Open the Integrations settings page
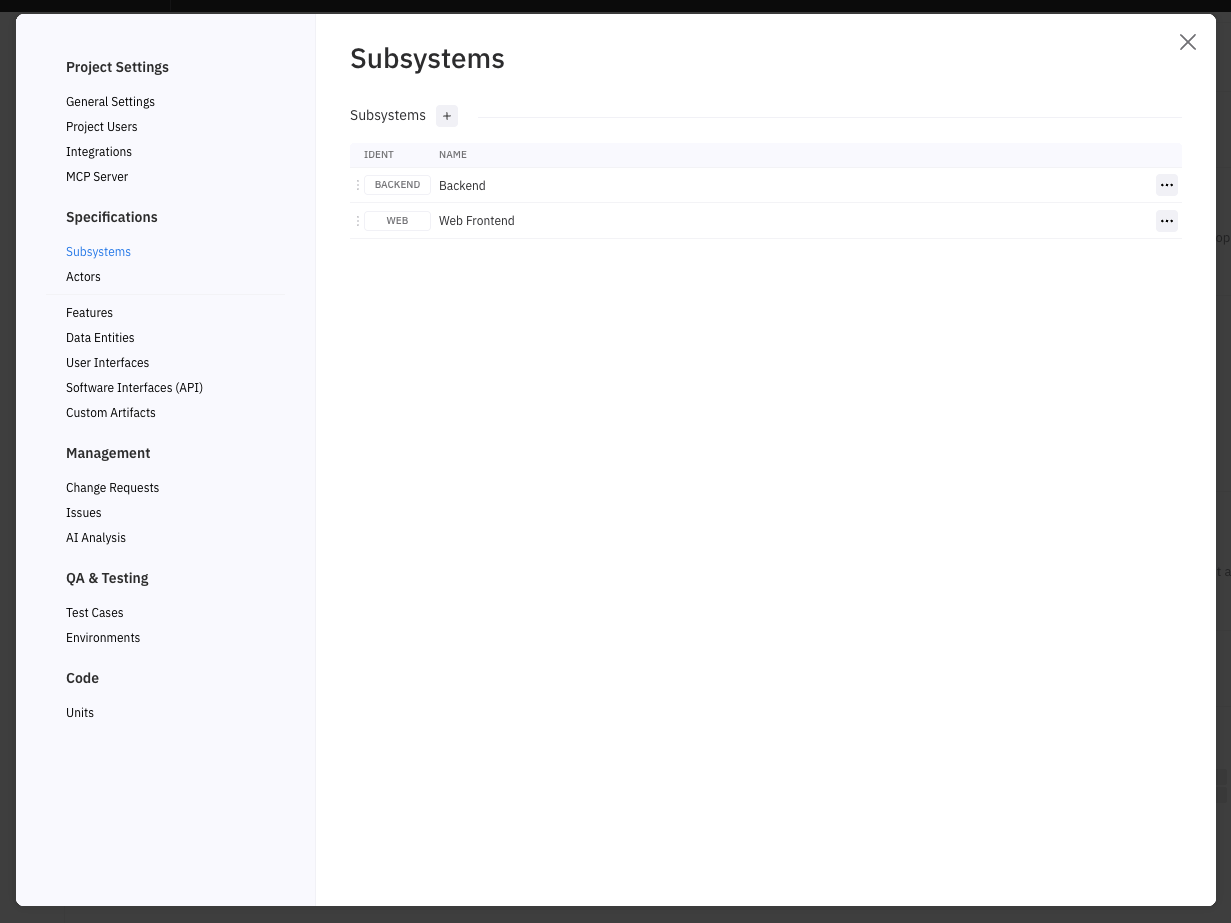 coord(99,152)
